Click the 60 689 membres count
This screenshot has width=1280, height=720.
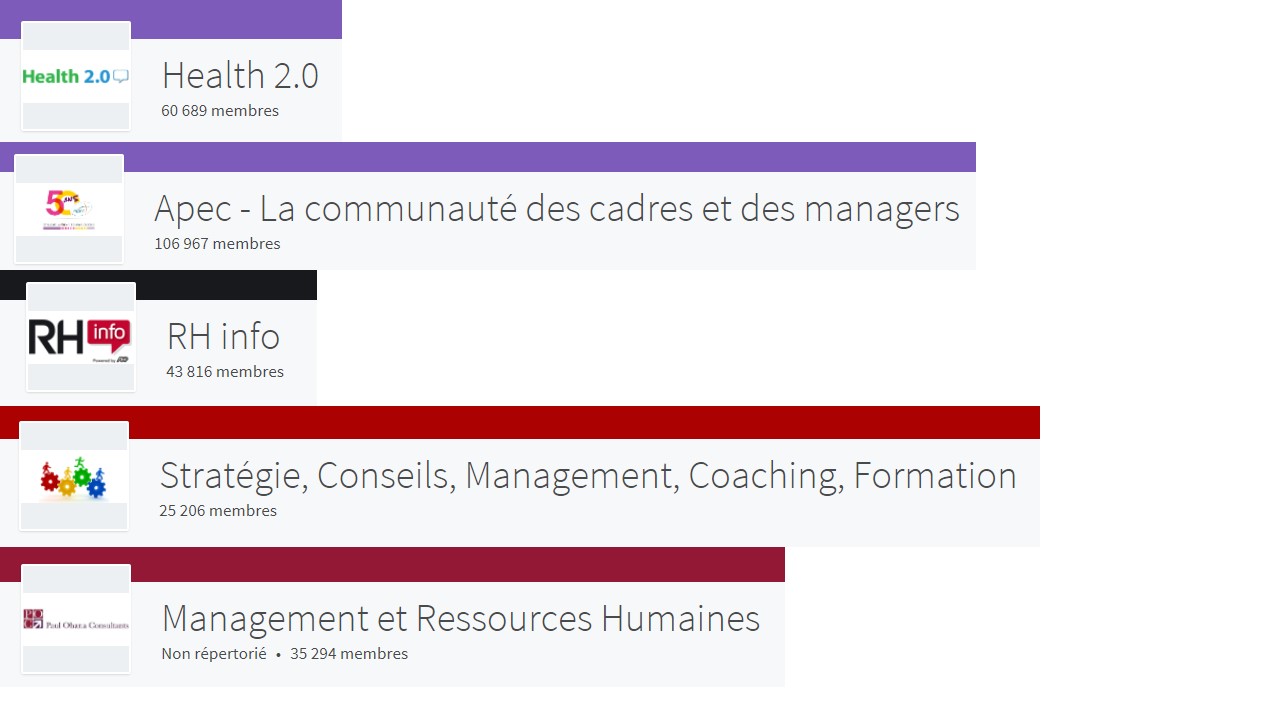(220, 111)
